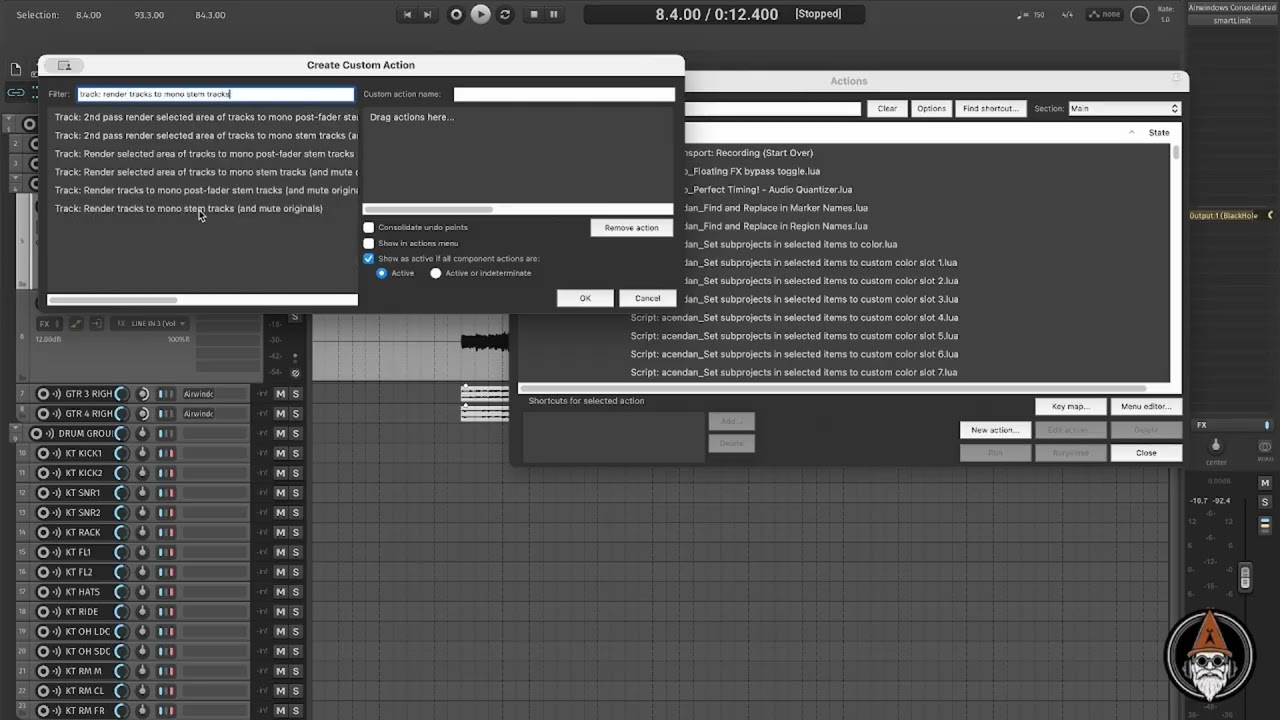Start playback with the Play button
1280x720 pixels.
pos(481,14)
